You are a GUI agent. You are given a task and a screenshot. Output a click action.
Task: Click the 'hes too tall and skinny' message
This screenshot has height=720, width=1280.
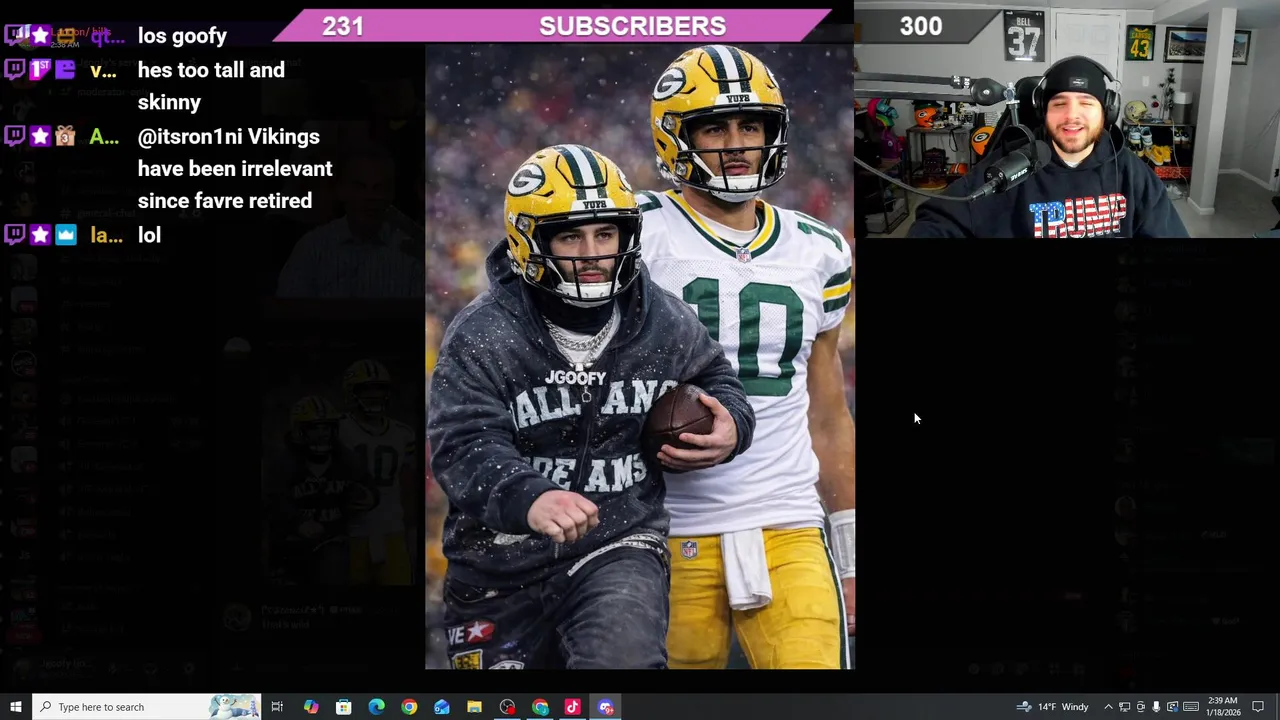[211, 86]
